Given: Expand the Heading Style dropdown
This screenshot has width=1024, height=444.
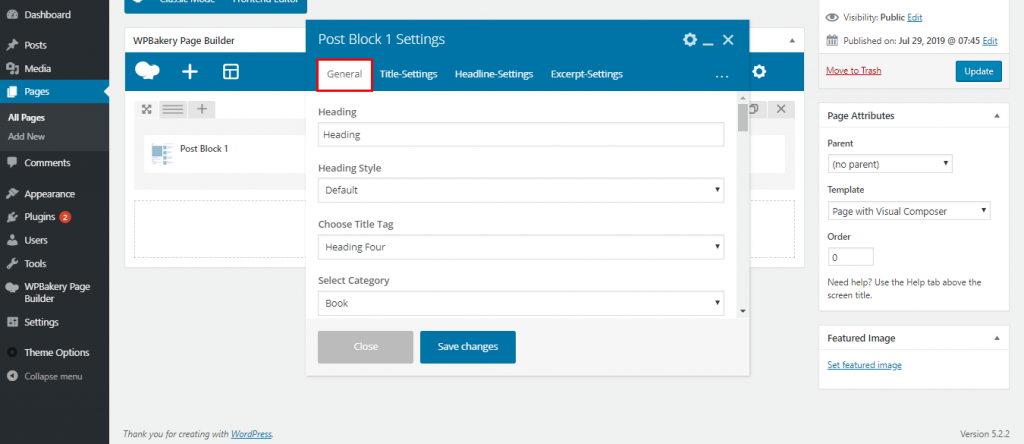Looking at the screenshot, I should pos(520,190).
